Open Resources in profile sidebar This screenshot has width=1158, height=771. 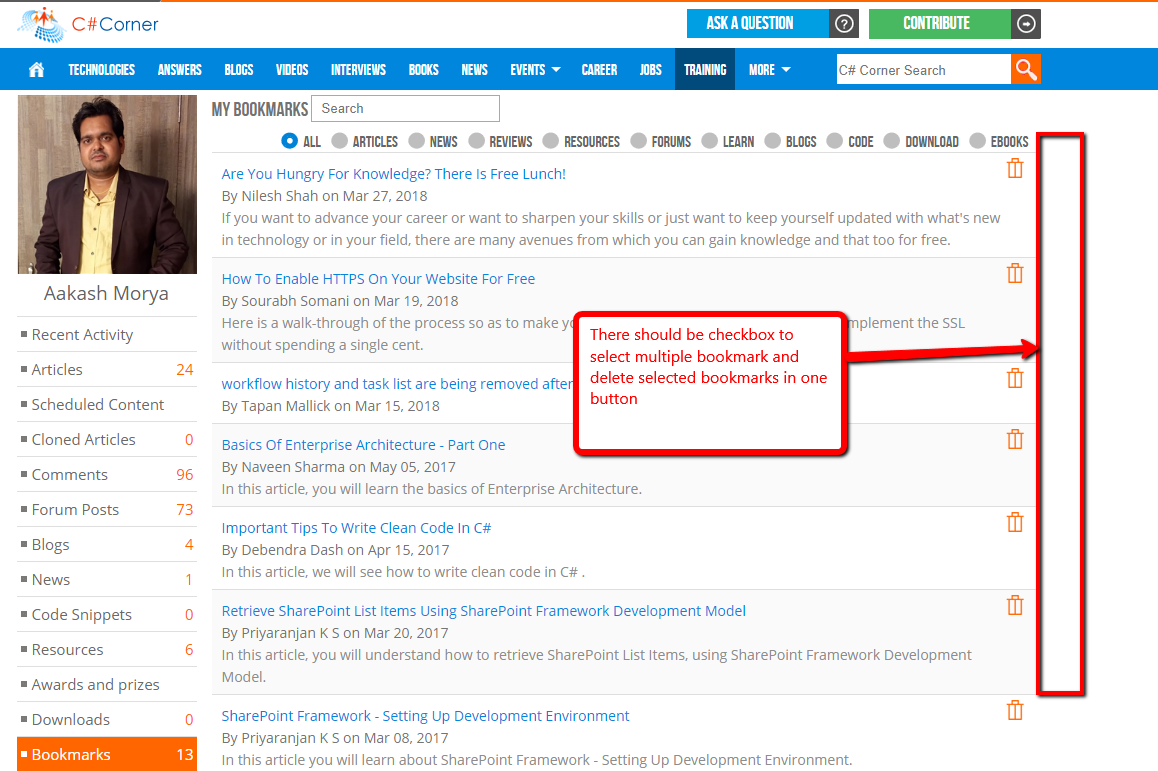[x=107, y=650]
